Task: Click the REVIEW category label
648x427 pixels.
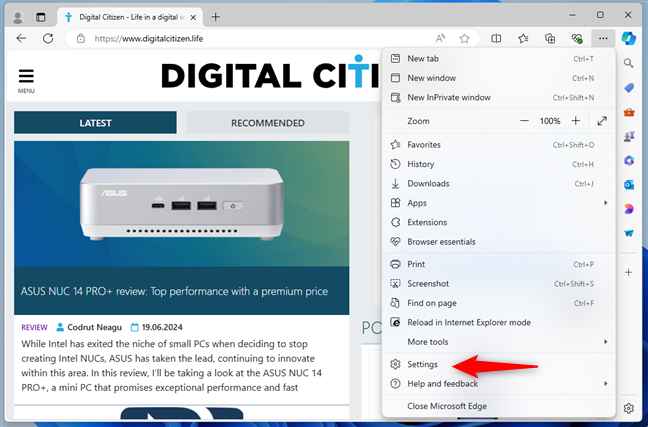Action: tap(34, 327)
